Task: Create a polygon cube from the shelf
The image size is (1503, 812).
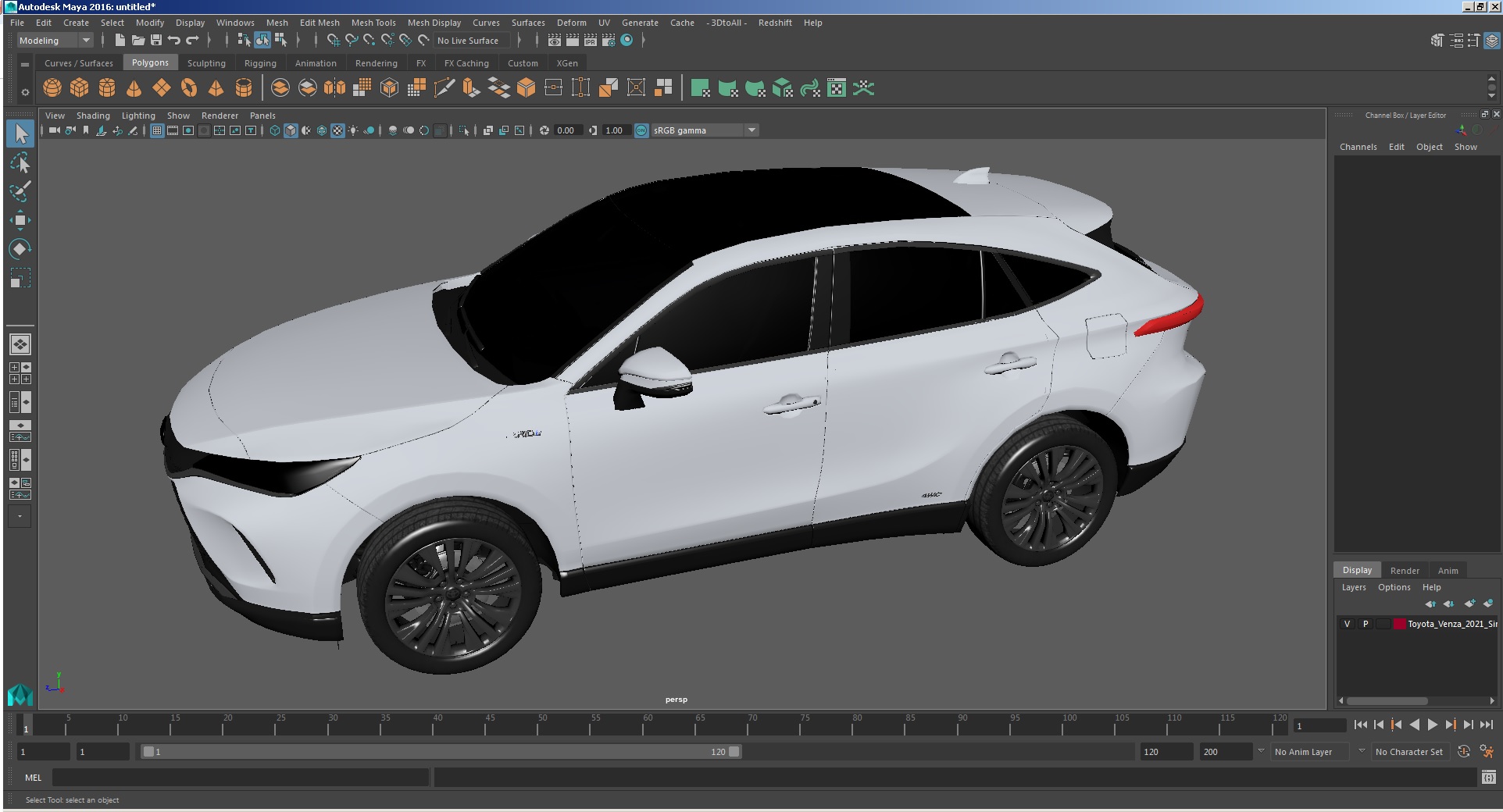Action: 80,88
